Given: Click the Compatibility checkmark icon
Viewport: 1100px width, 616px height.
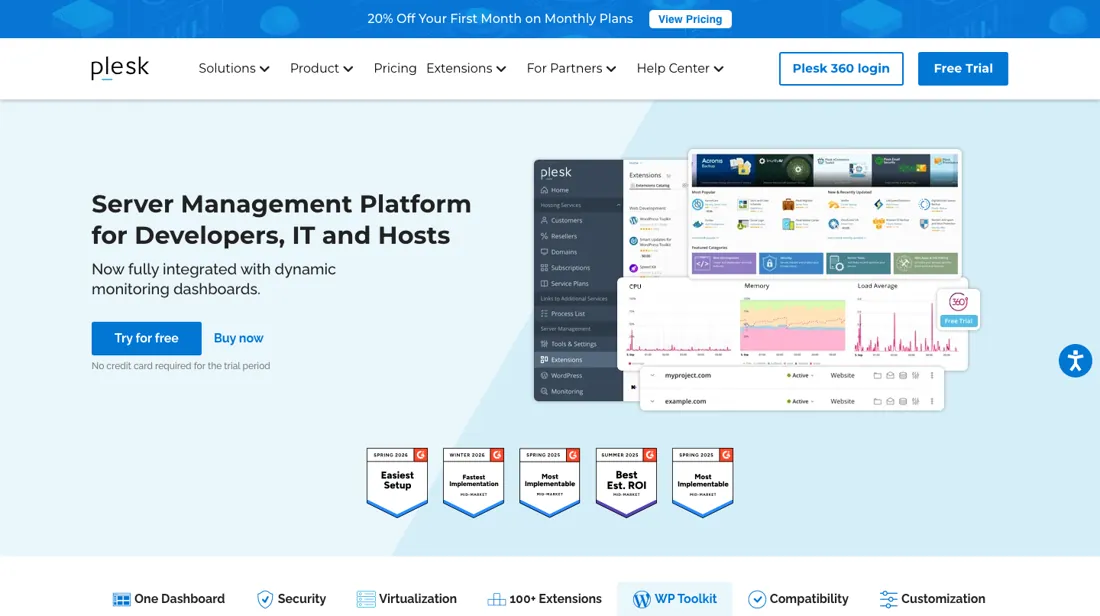Looking at the screenshot, I should pyautogui.click(x=756, y=599).
